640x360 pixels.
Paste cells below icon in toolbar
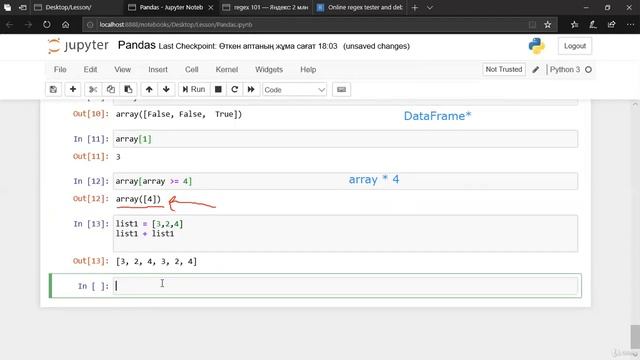(x=128, y=89)
